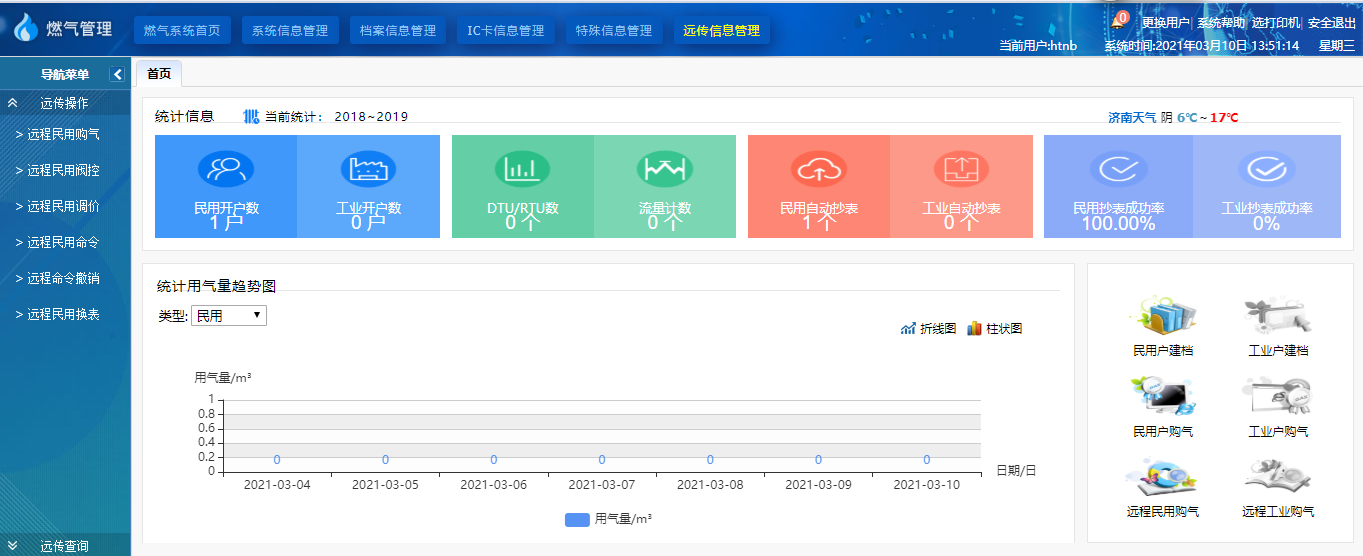Open the 类型 dropdown showing 民用
This screenshot has width=1363, height=556.
tap(228, 316)
